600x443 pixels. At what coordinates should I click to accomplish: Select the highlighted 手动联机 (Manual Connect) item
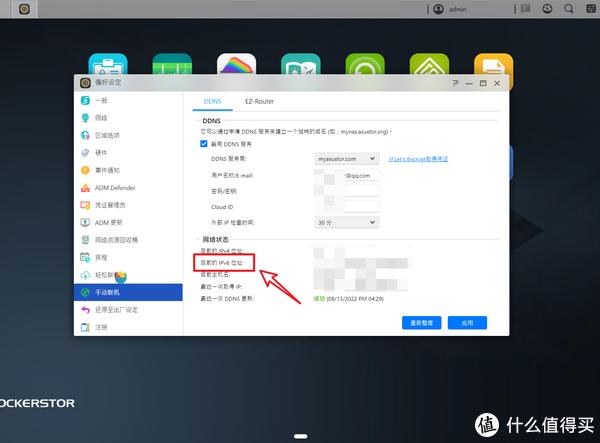coord(128,292)
